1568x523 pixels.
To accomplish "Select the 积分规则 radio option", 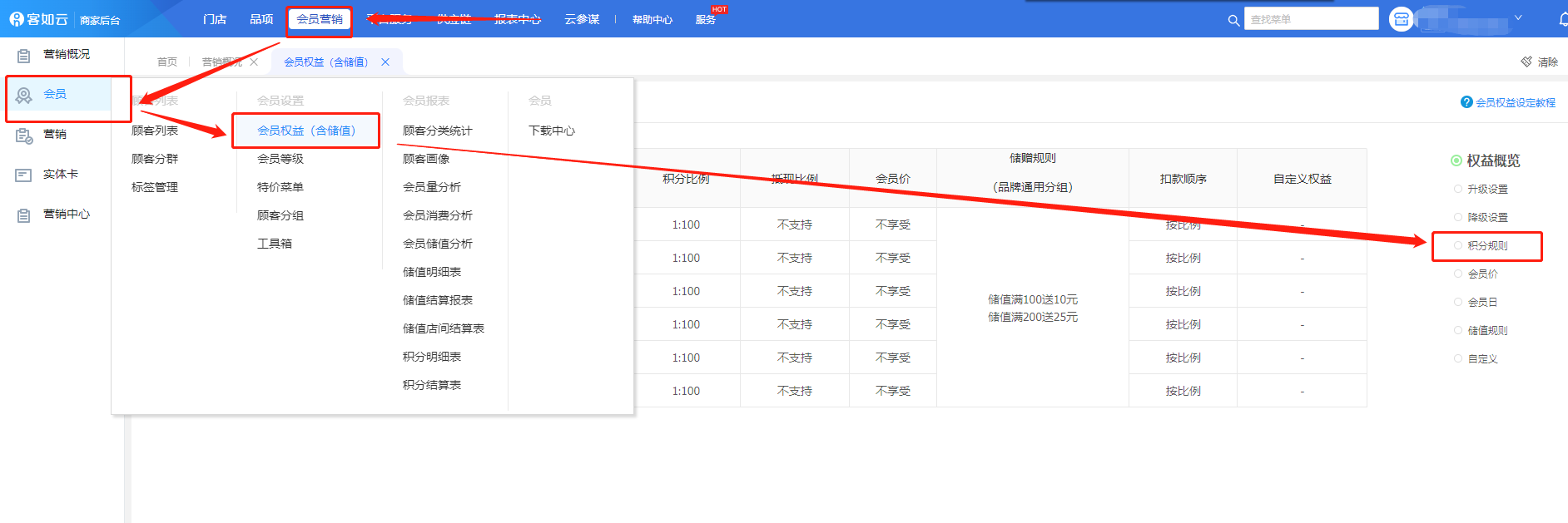I will click(x=1458, y=245).
